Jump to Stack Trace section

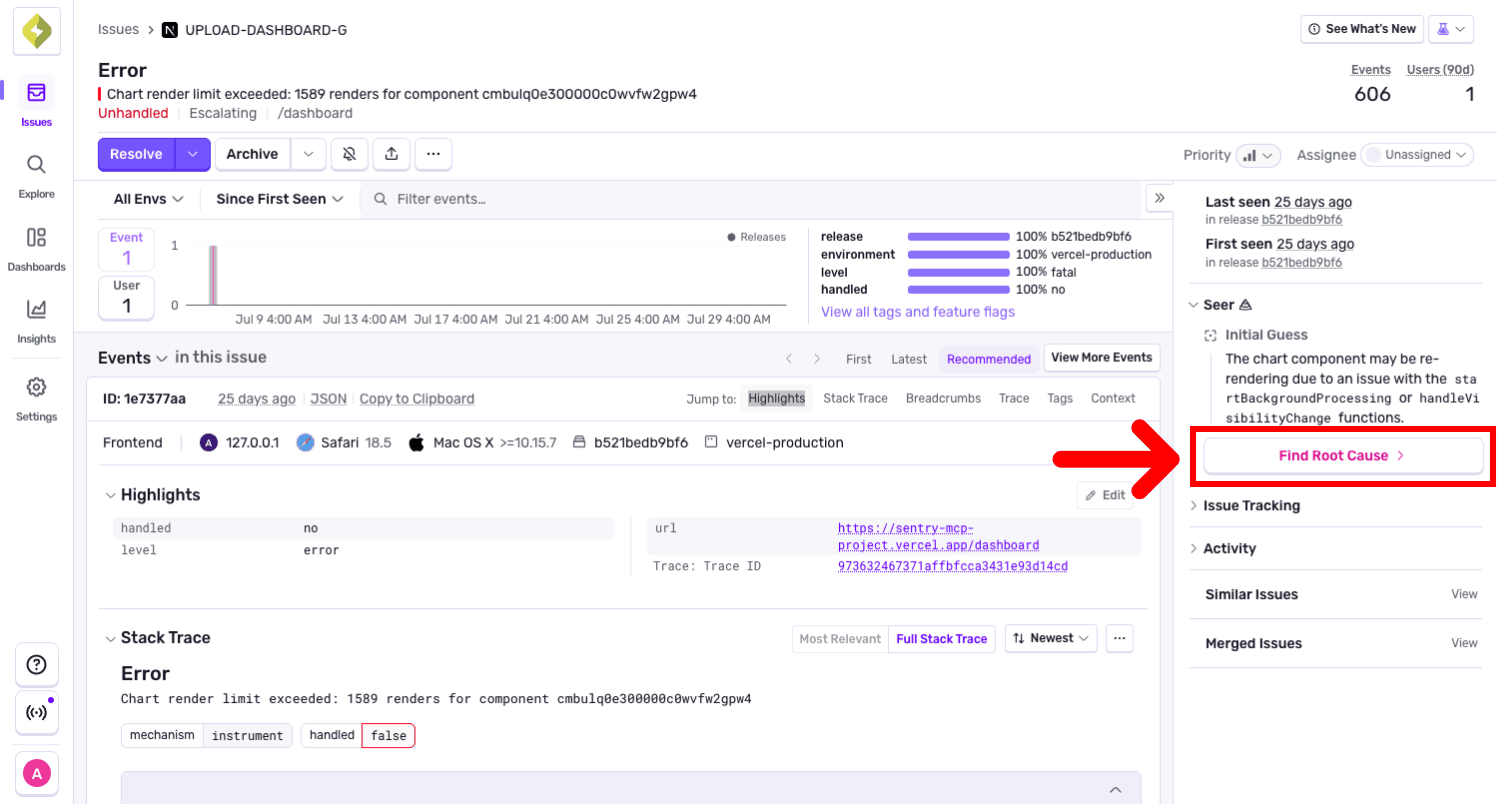click(x=855, y=398)
